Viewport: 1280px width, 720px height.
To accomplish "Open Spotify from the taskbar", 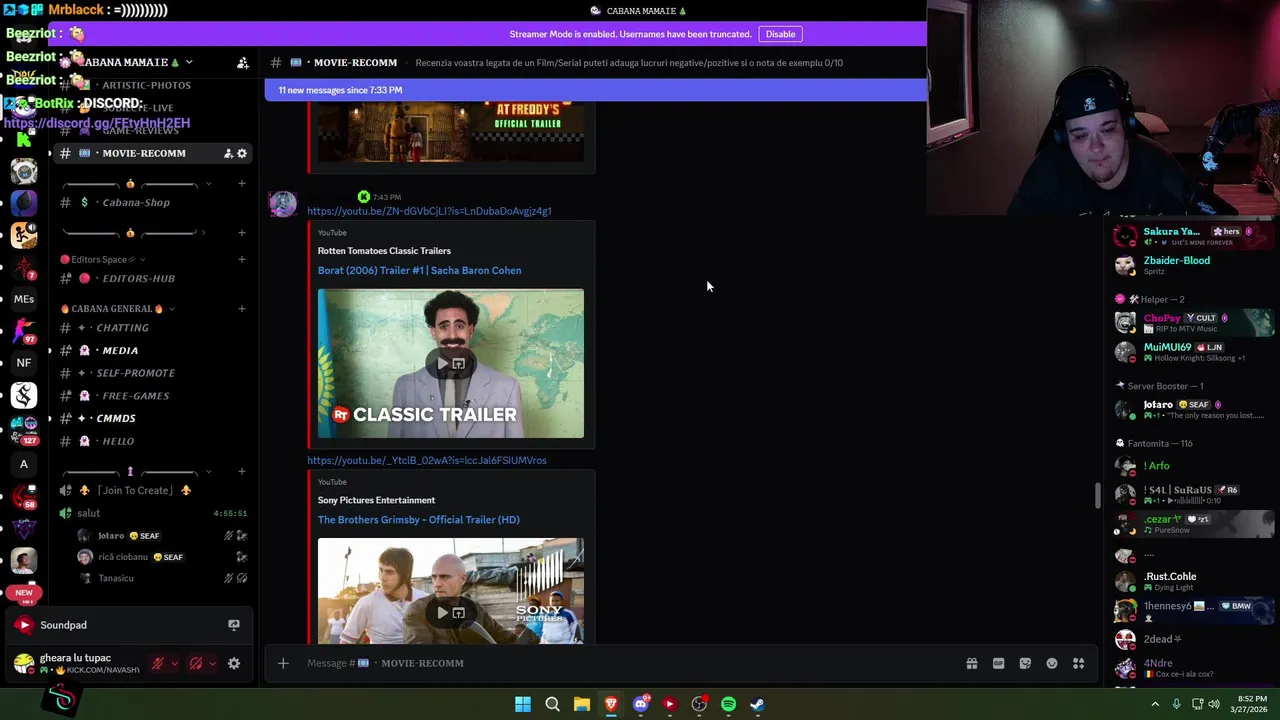I will tap(728, 704).
